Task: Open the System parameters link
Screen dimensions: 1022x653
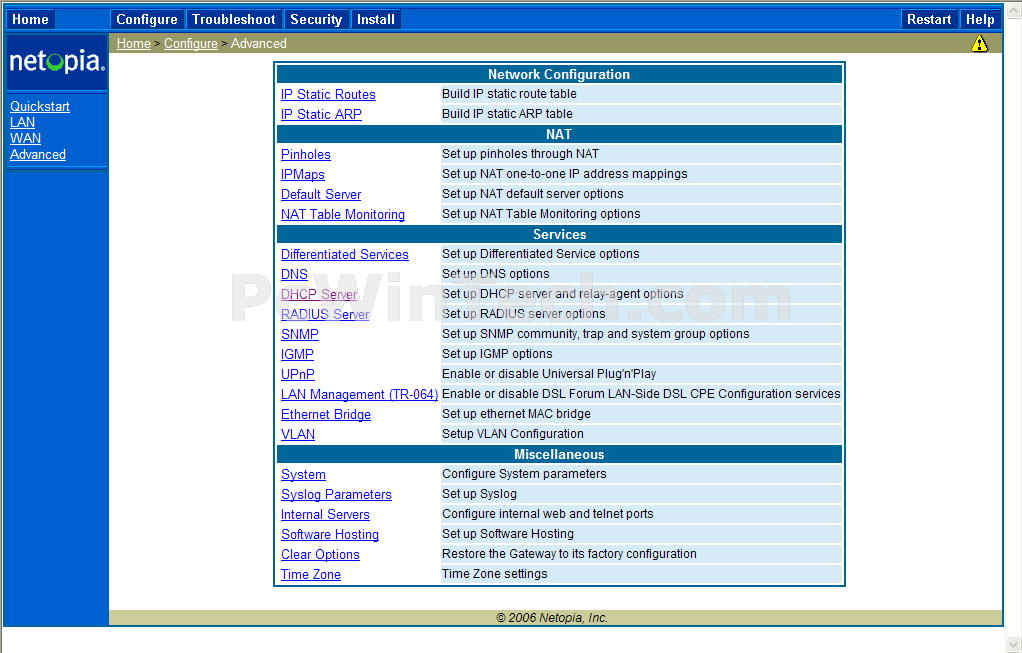Action: (x=303, y=475)
